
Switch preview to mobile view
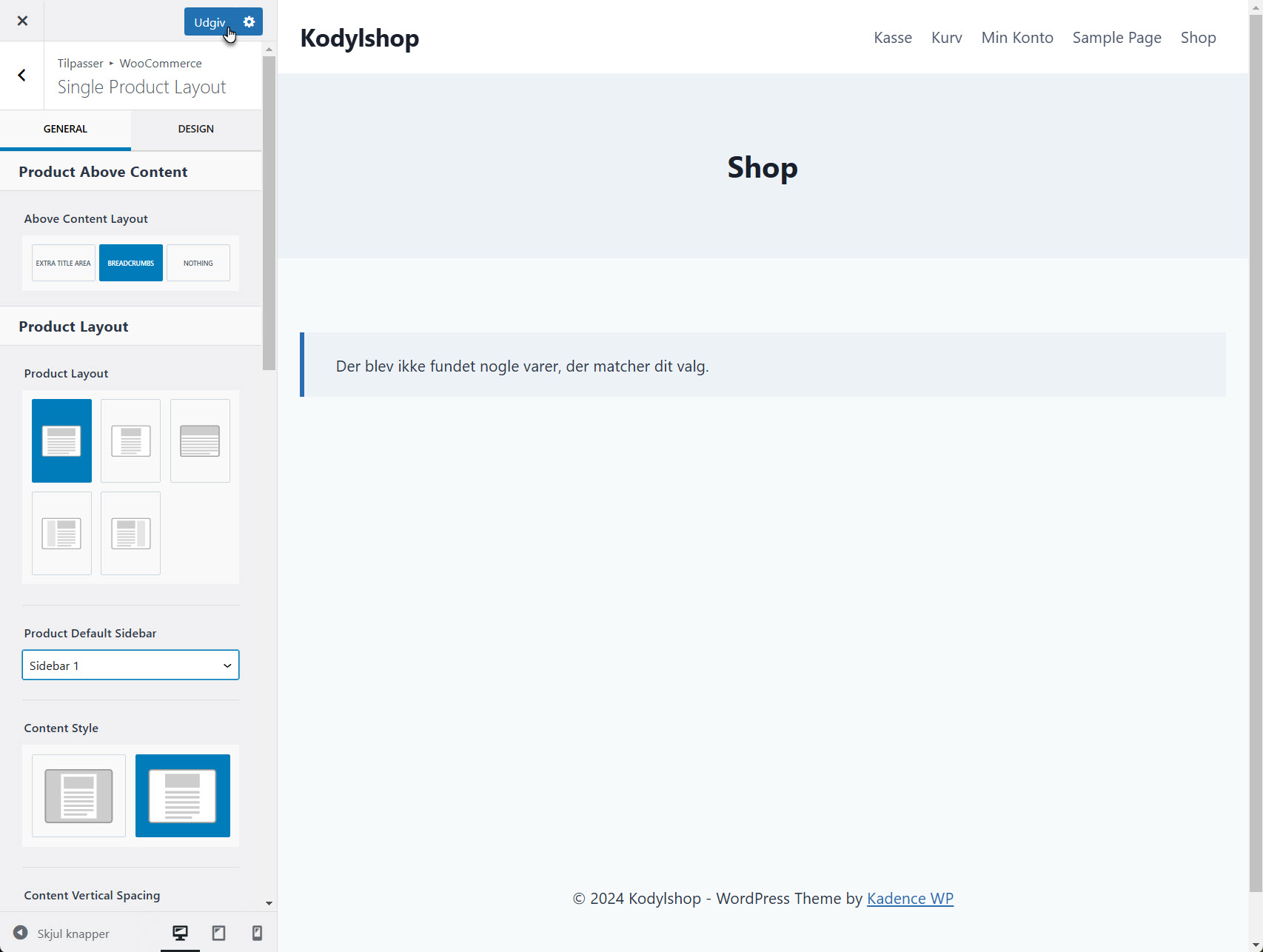tap(257, 933)
